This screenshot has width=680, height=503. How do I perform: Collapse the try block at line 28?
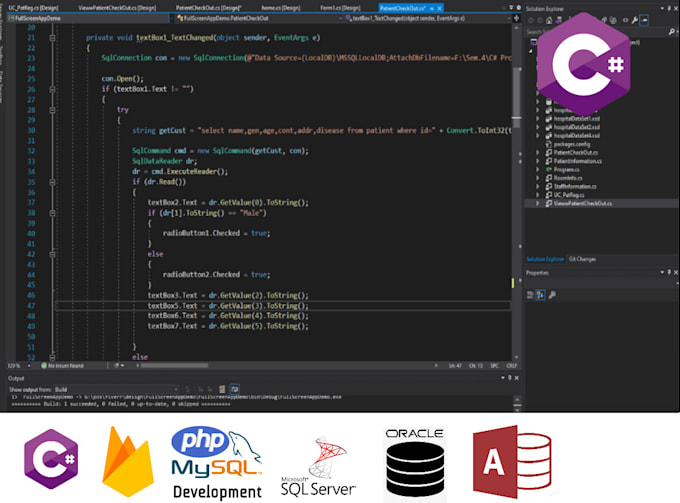pos(52,110)
